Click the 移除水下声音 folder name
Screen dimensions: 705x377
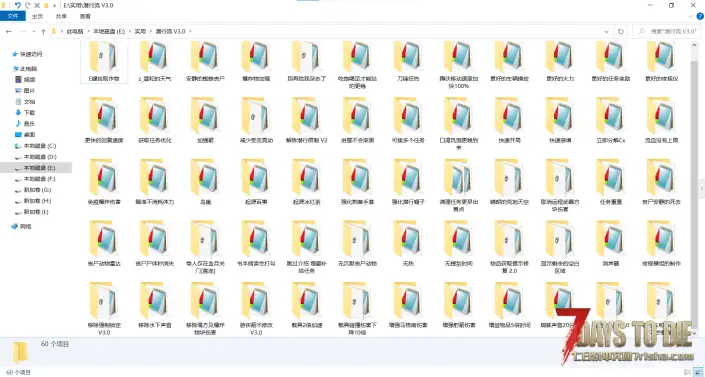154,325
